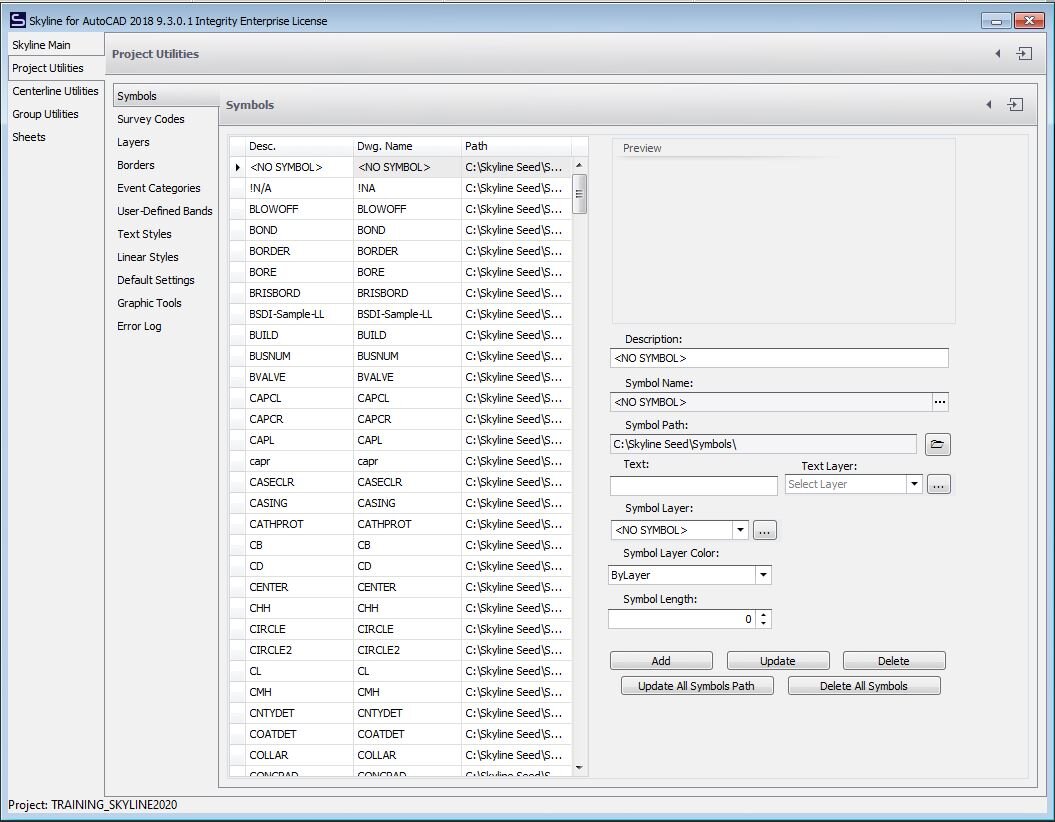This screenshot has width=1055, height=822.
Task: Select the CB description row
Action: click(x=299, y=545)
